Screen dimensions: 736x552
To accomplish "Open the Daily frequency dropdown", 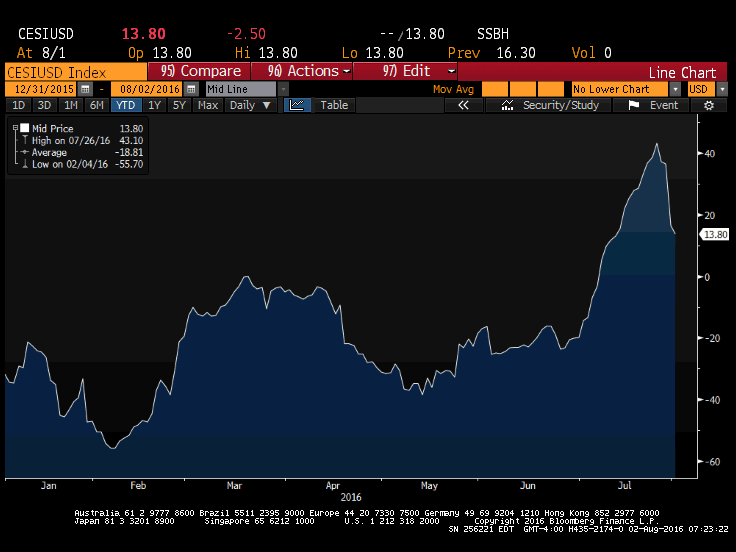I will (x=248, y=105).
